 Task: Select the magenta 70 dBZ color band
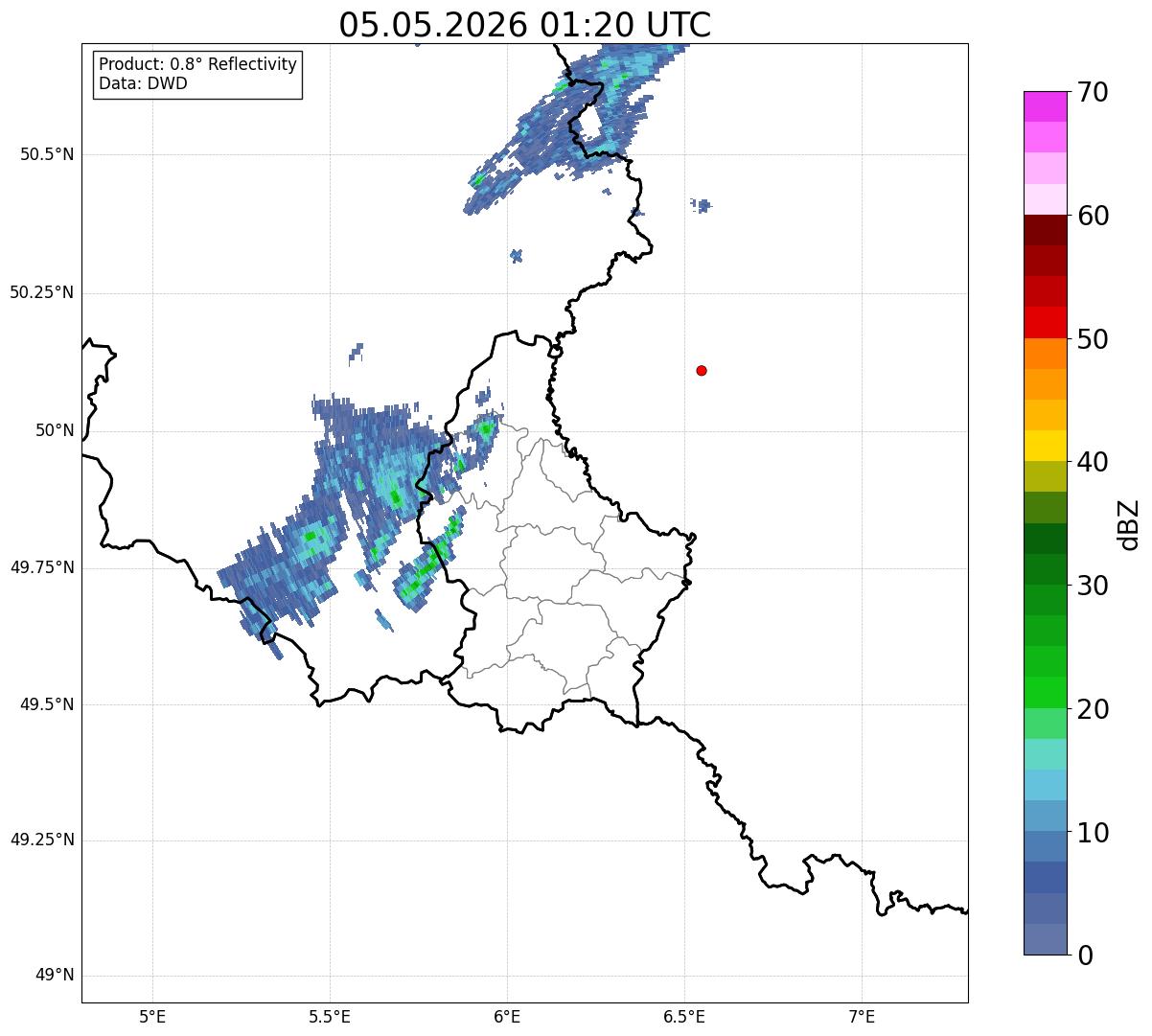tap(1046, 106)
